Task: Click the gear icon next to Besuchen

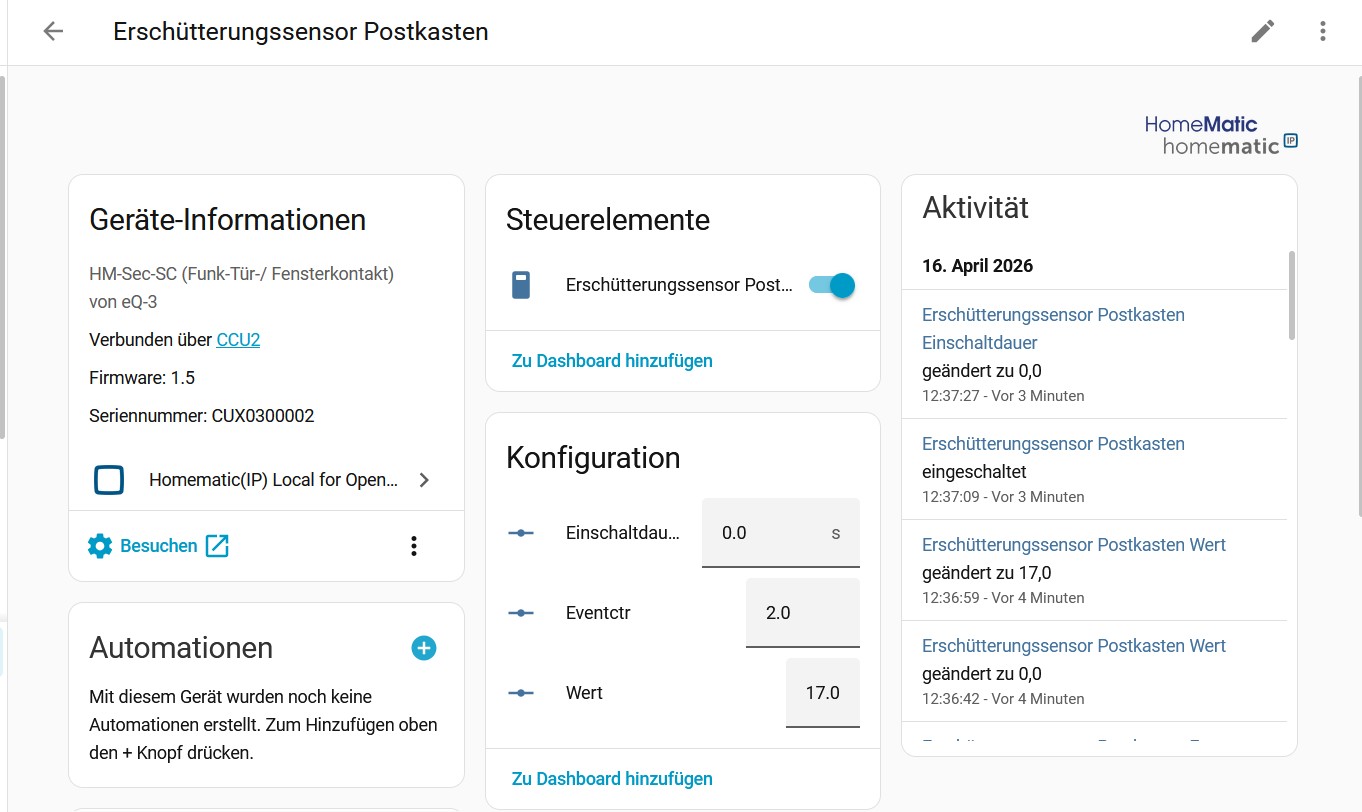Action: click(100, 546)
